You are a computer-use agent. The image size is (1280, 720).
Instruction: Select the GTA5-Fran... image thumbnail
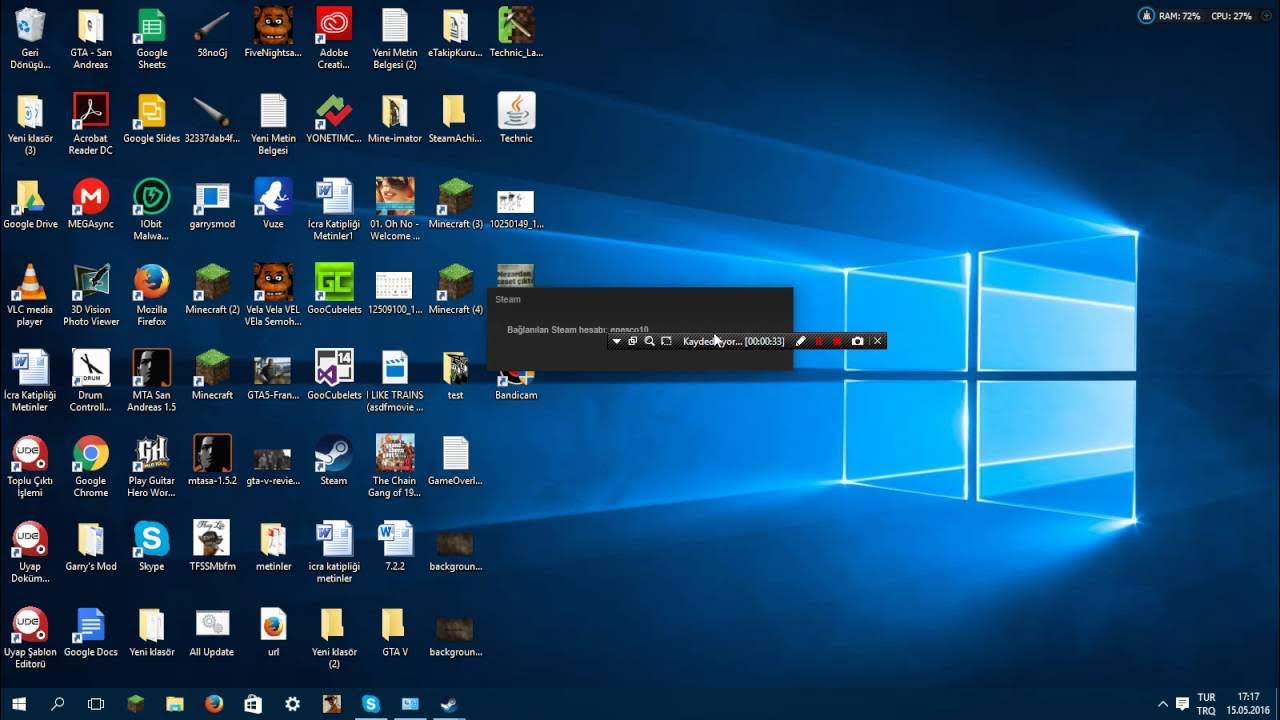pyautogui.click(x=273, y=375)
